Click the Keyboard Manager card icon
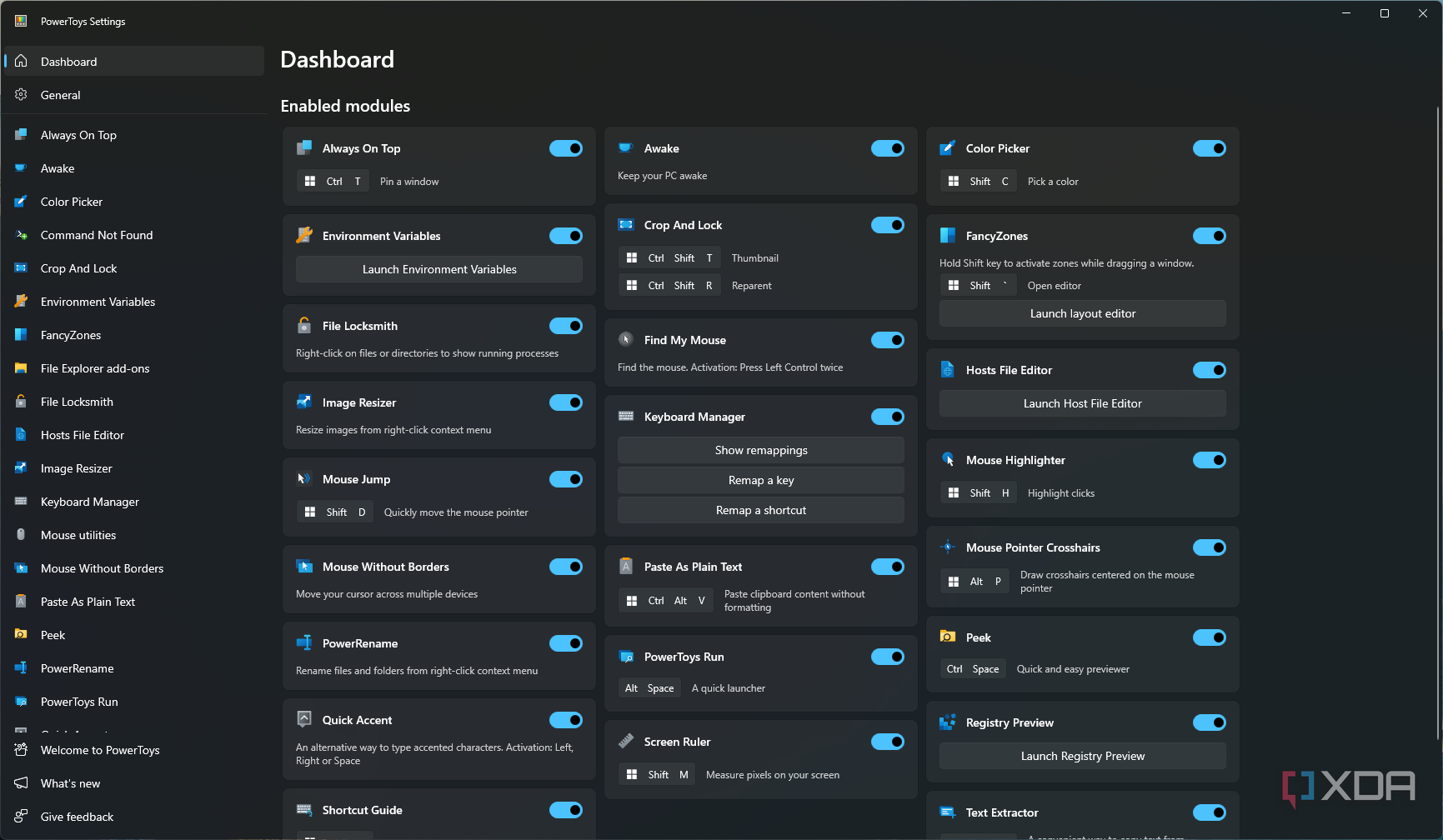This screenshot has height=840, width=1443. click(626, 417)
